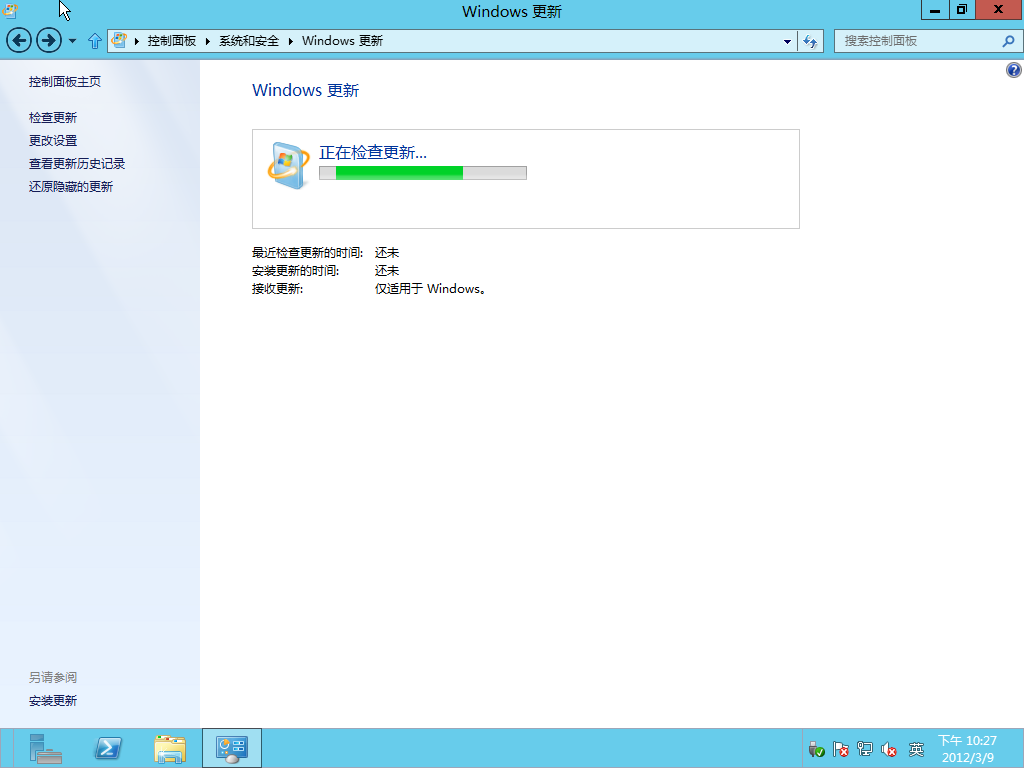
Task: Click 最近检查更新的时间 label
Action: [x=307, y=253]
